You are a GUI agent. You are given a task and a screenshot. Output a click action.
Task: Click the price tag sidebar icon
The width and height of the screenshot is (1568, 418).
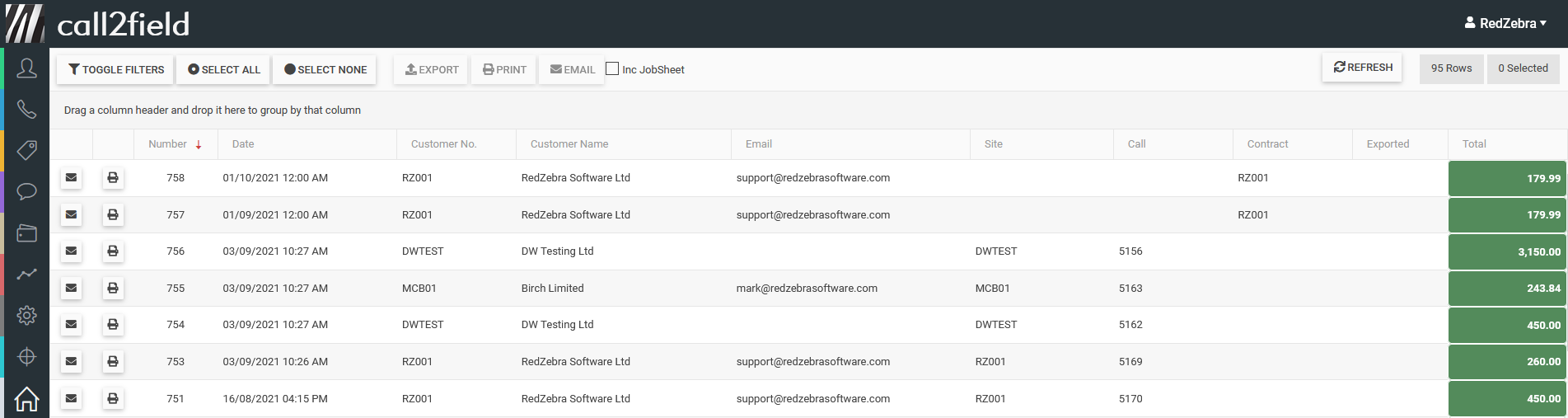(26, 150)
